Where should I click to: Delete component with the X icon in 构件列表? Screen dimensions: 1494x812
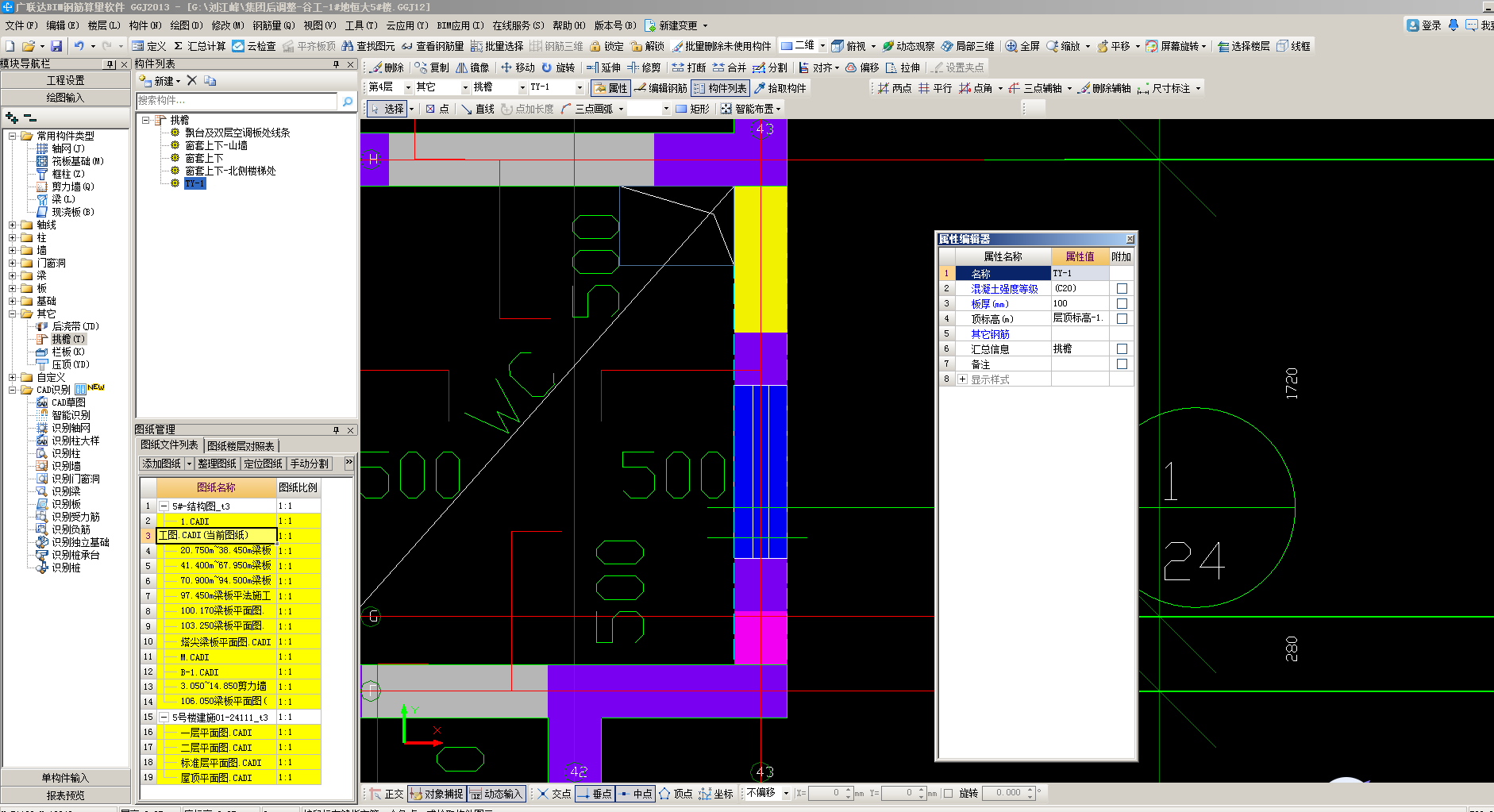[191, 80]
